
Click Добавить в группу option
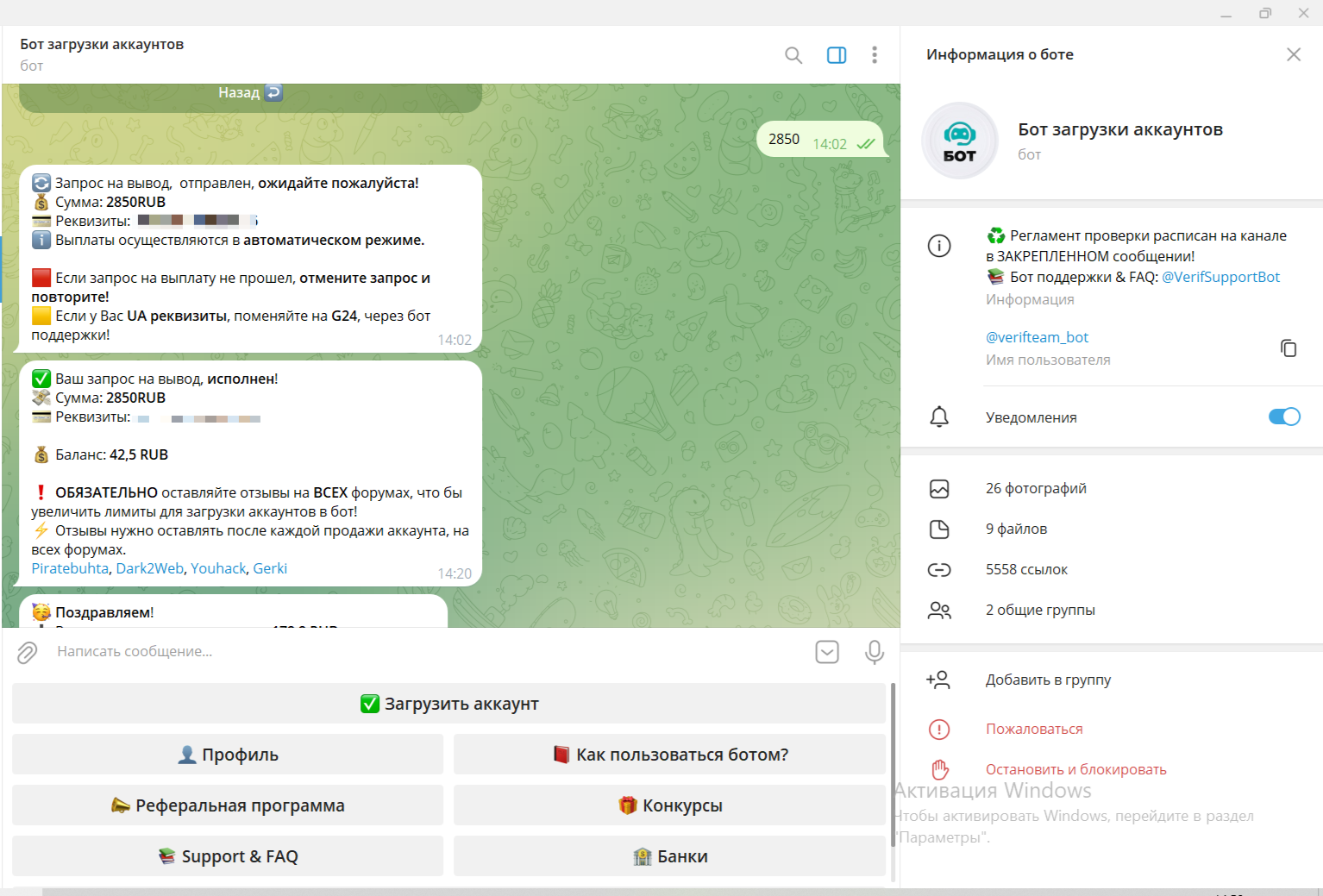1048,680
